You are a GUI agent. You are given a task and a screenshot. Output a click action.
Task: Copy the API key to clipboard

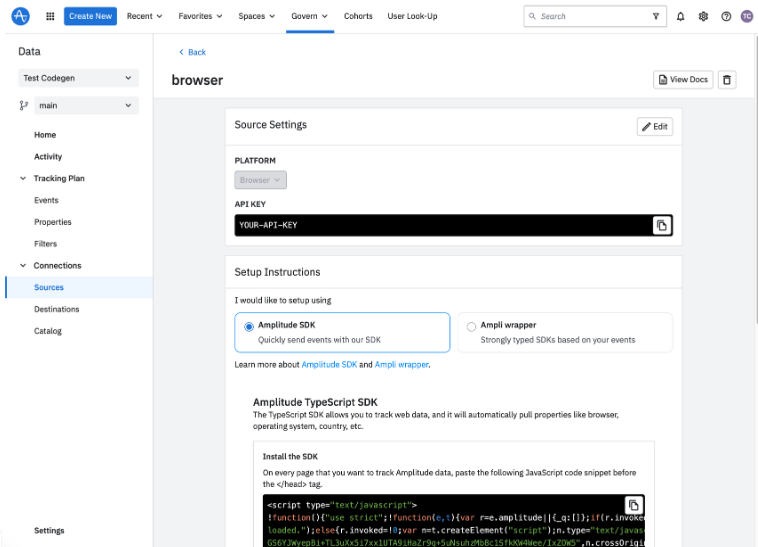click(662, 225)
